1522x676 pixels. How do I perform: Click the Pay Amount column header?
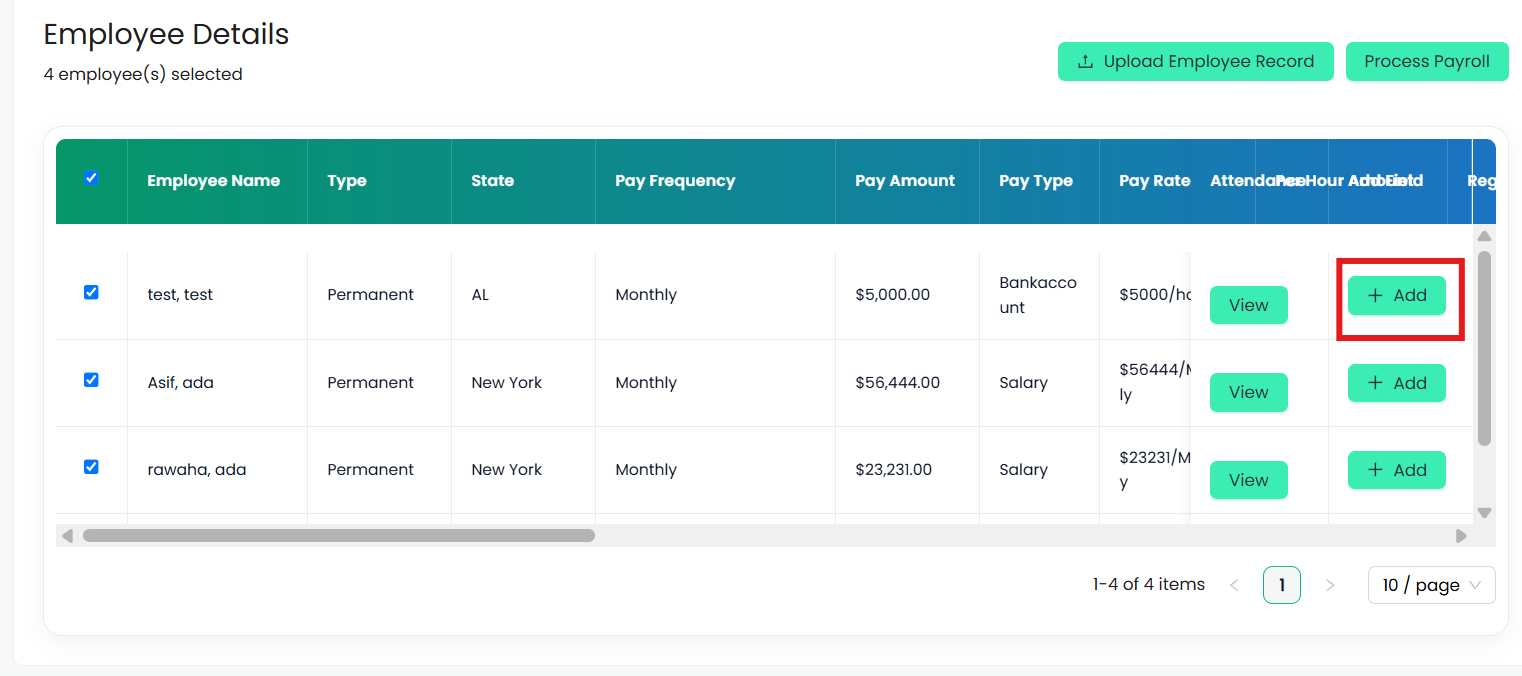point(905,181)
